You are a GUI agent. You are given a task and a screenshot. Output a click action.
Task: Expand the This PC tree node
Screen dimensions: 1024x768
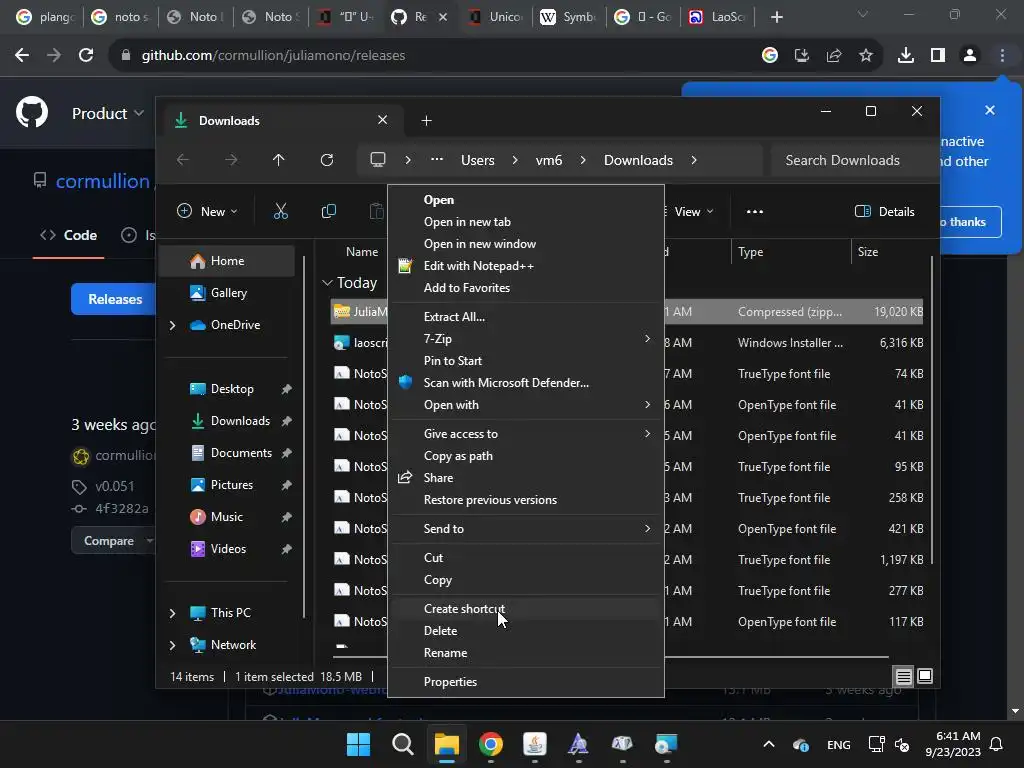coord(172,613)
